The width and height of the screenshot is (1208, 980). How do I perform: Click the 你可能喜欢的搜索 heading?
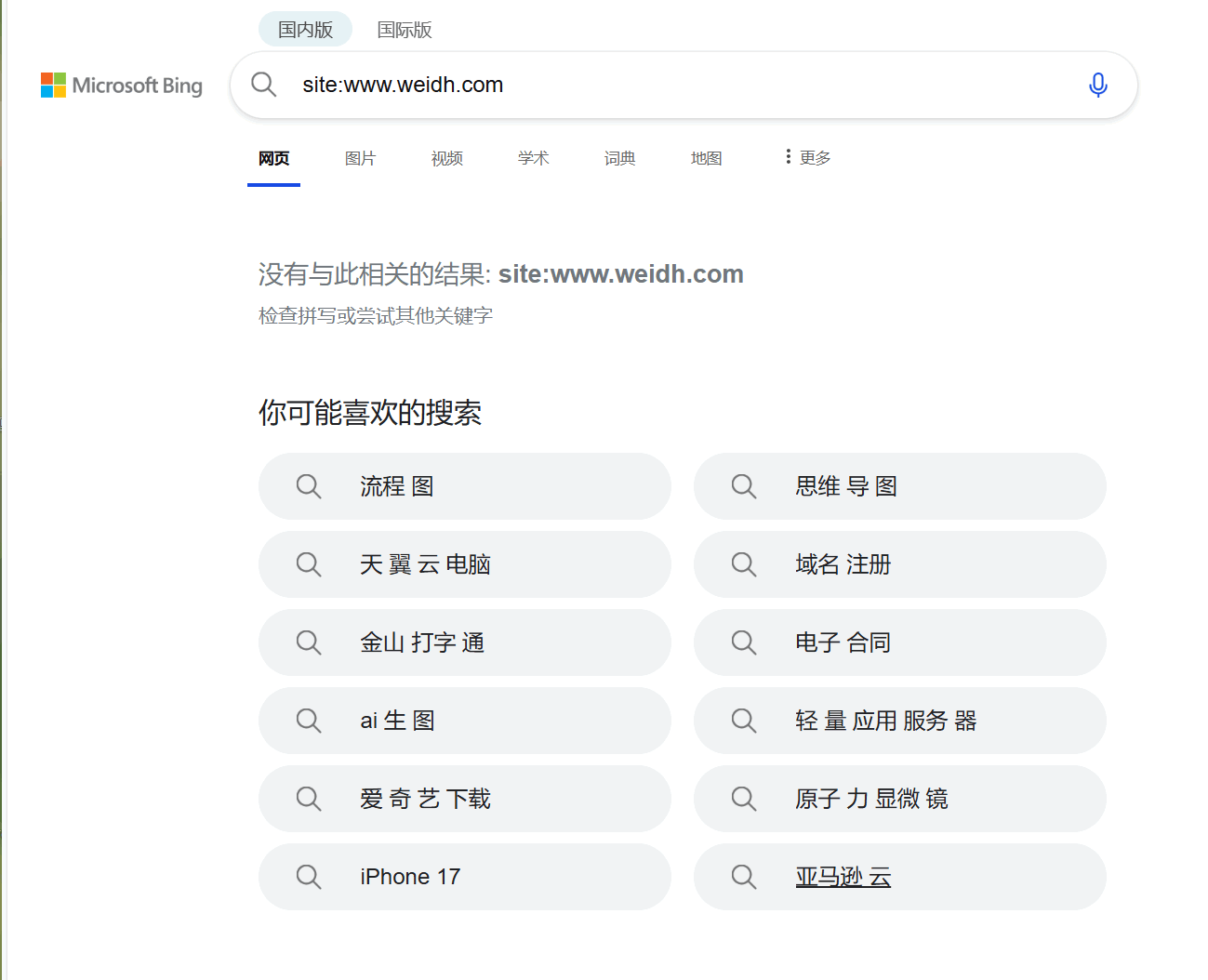click(370, 413)
